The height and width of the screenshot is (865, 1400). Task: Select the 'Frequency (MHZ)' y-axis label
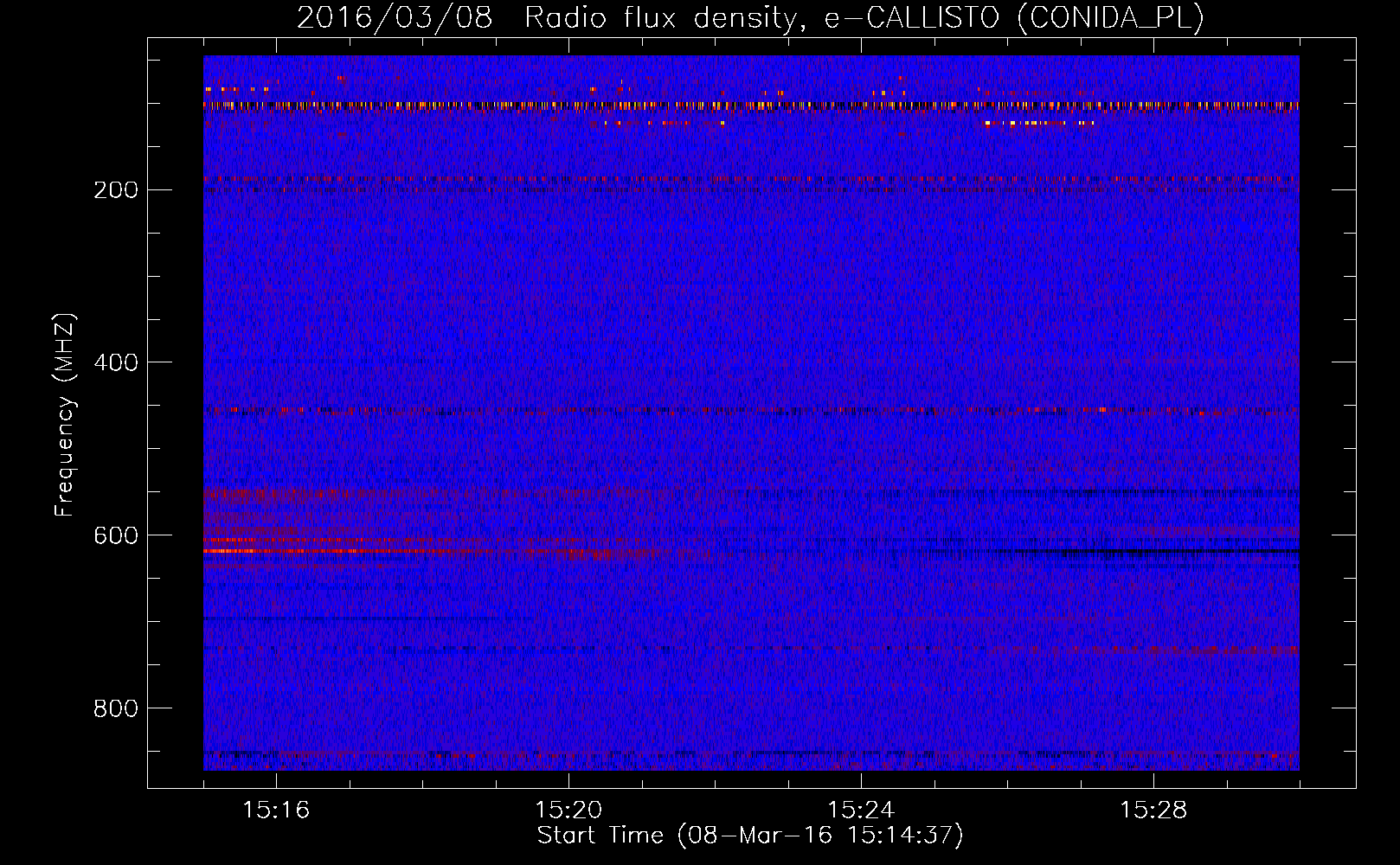point(66,415)
